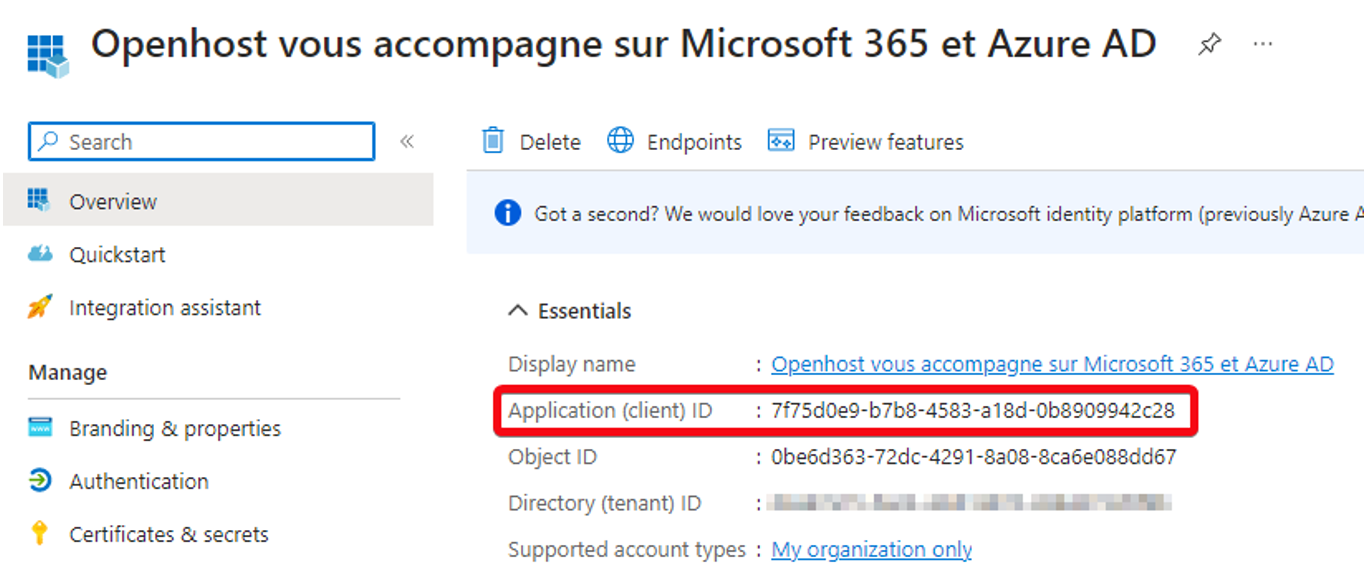Viewport: 1365px width, 568px height.
Task: Click inside the Search box
Action: click(x=201, y=142)
